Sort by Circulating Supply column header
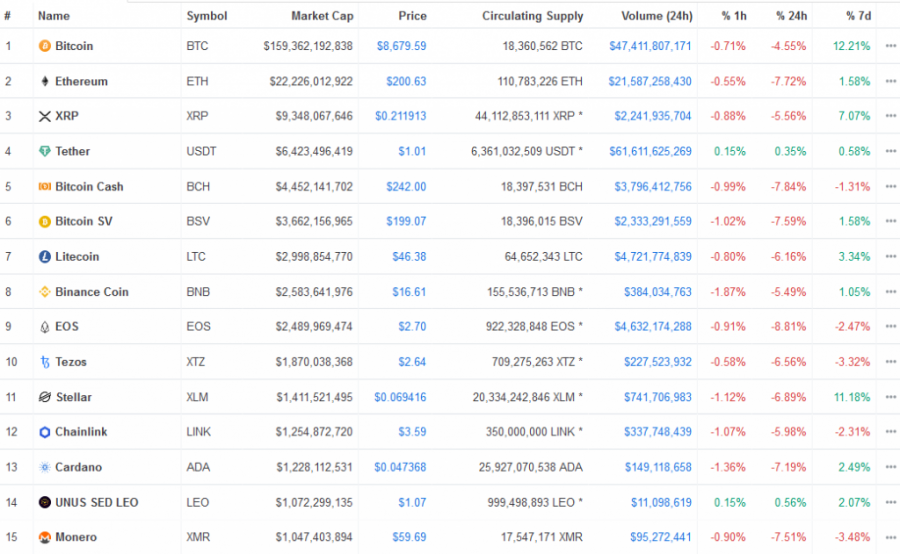Viewport: 900px width, 554px height. coord(532,16)
